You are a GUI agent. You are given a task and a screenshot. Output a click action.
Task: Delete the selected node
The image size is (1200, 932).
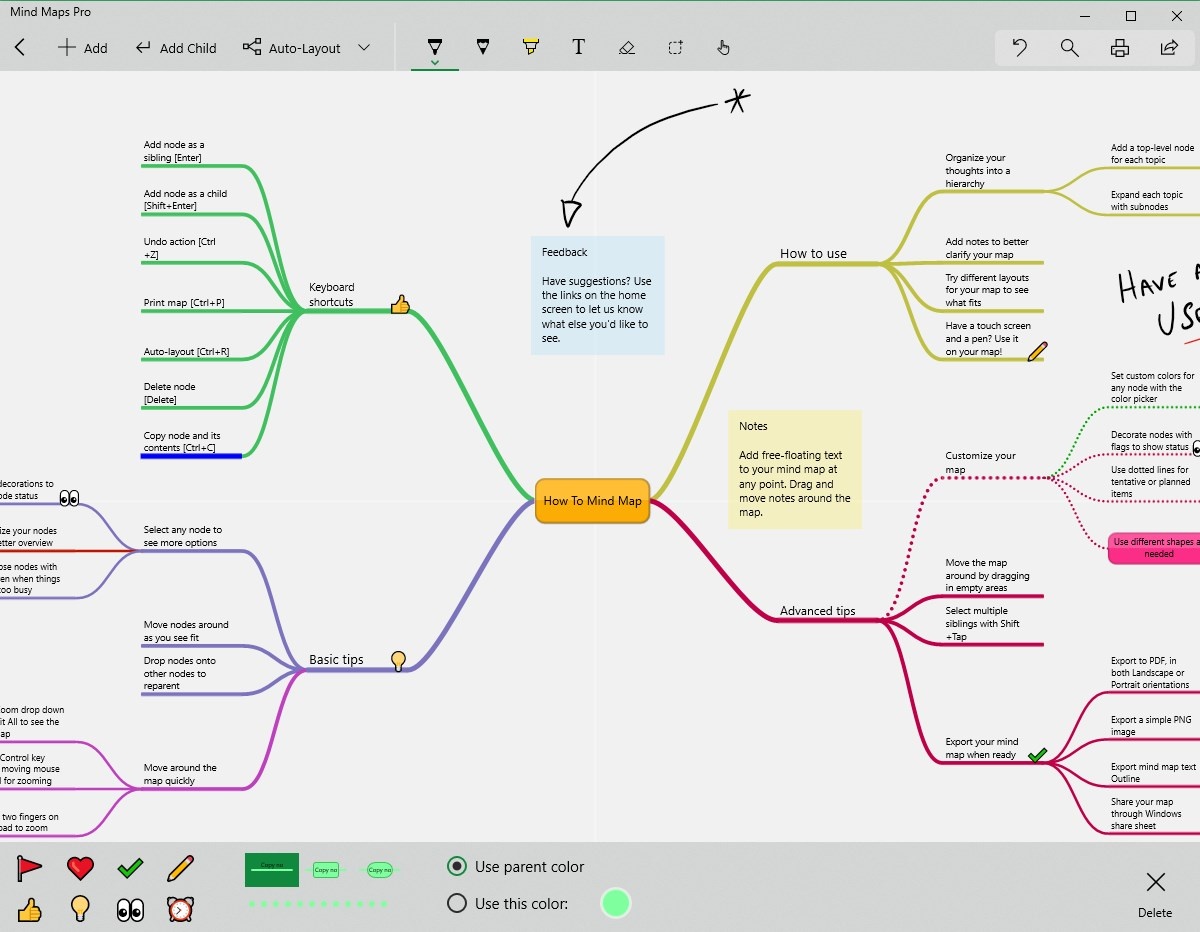pyautogui.click(x=1155, y=893)
